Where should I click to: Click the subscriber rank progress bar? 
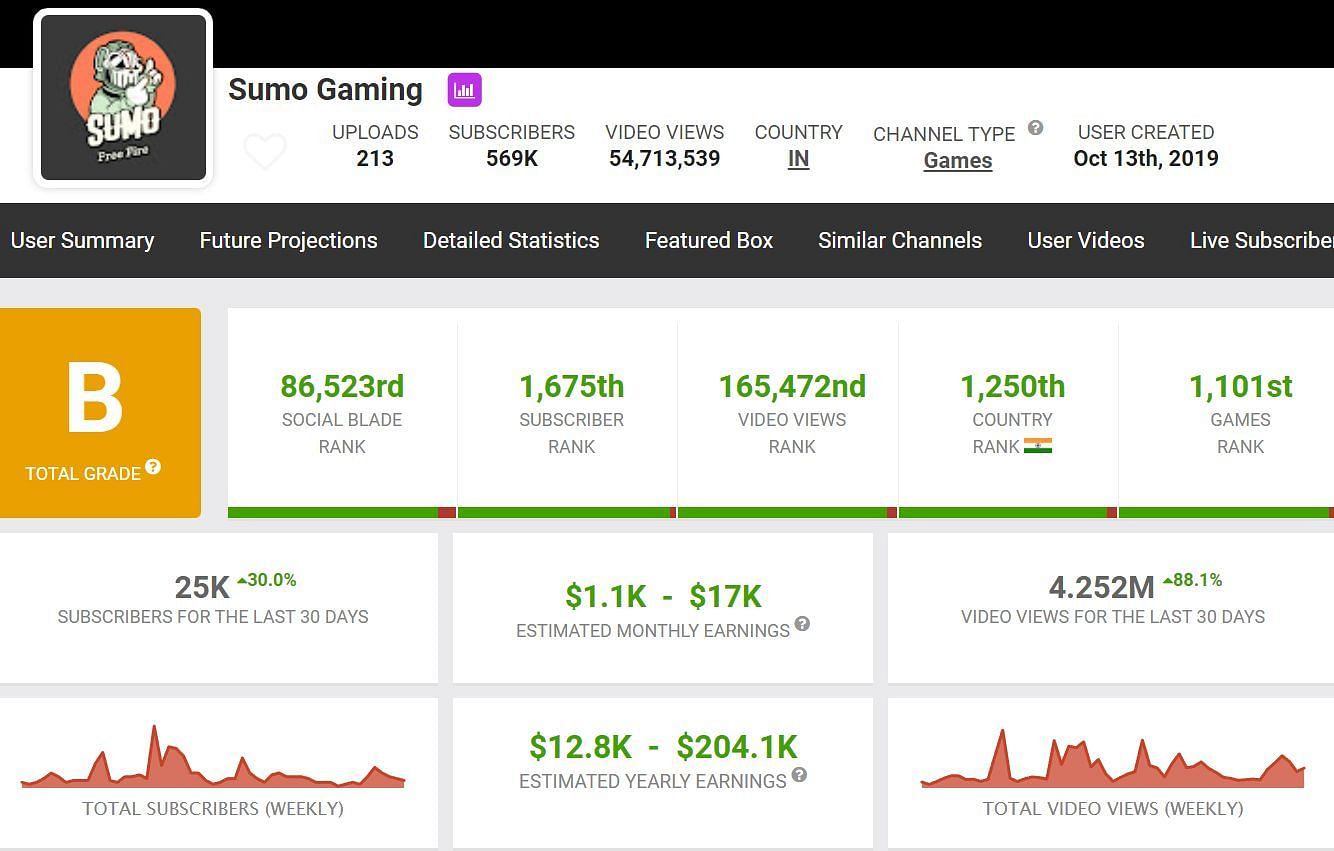[567, 513]
